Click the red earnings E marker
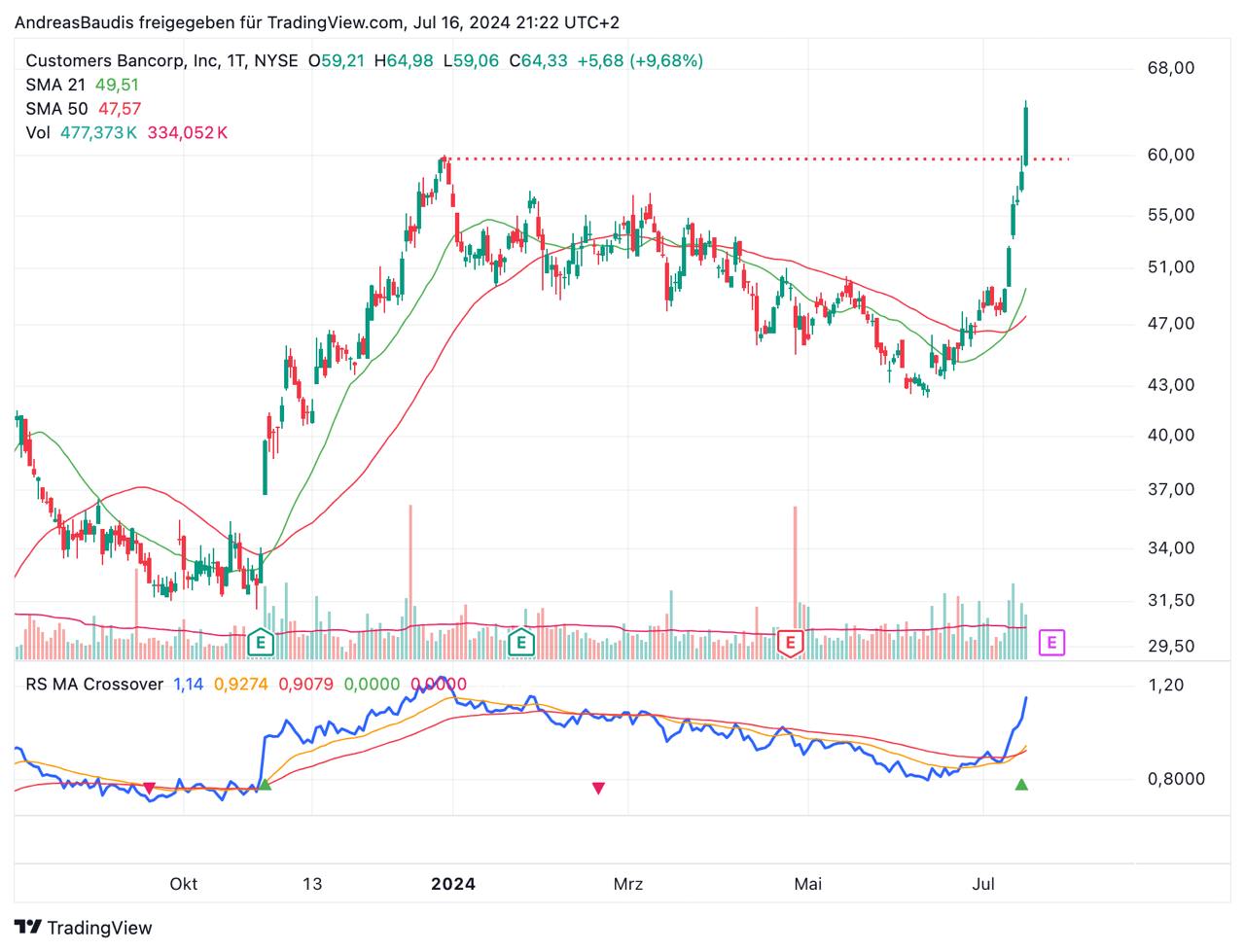 (x=790, y=642)
